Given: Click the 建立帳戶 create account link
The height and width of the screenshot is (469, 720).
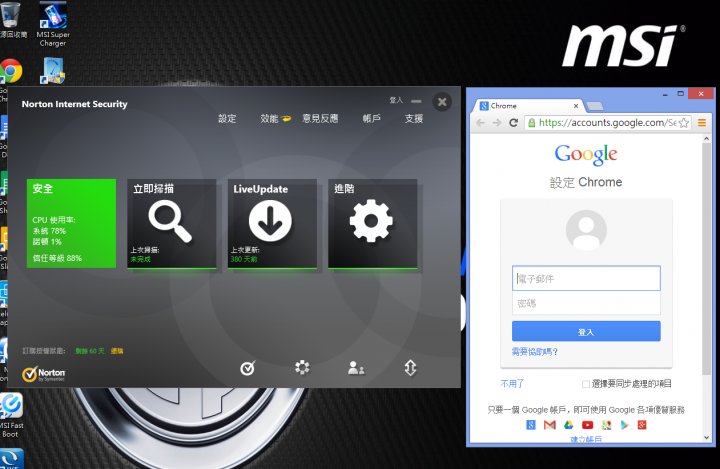Looking at the screenshot, I should [586, 440].
